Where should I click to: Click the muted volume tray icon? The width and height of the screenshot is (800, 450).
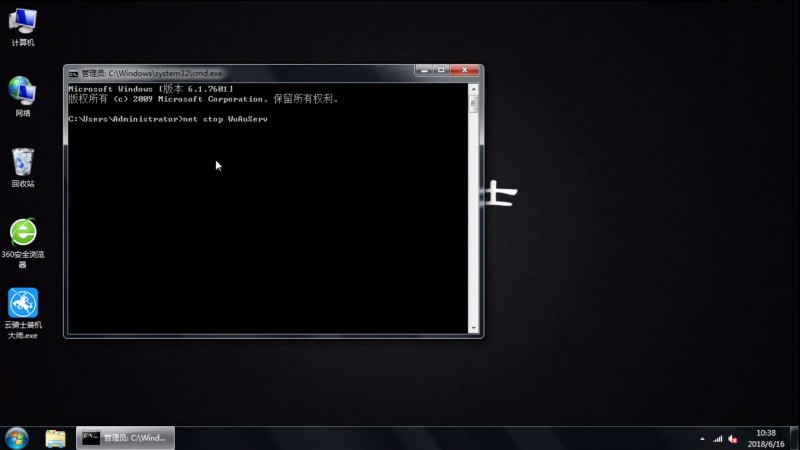coord(733,439)
